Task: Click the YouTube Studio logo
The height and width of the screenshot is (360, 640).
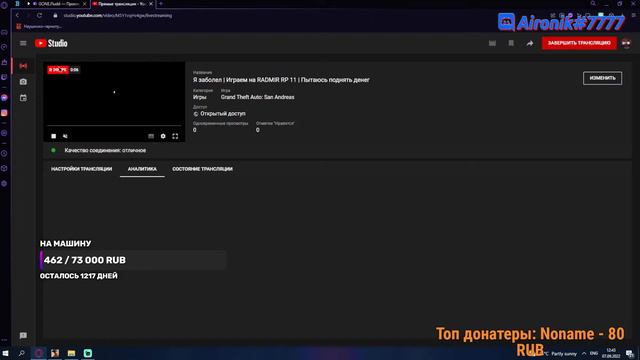Action: coord(51,43)
